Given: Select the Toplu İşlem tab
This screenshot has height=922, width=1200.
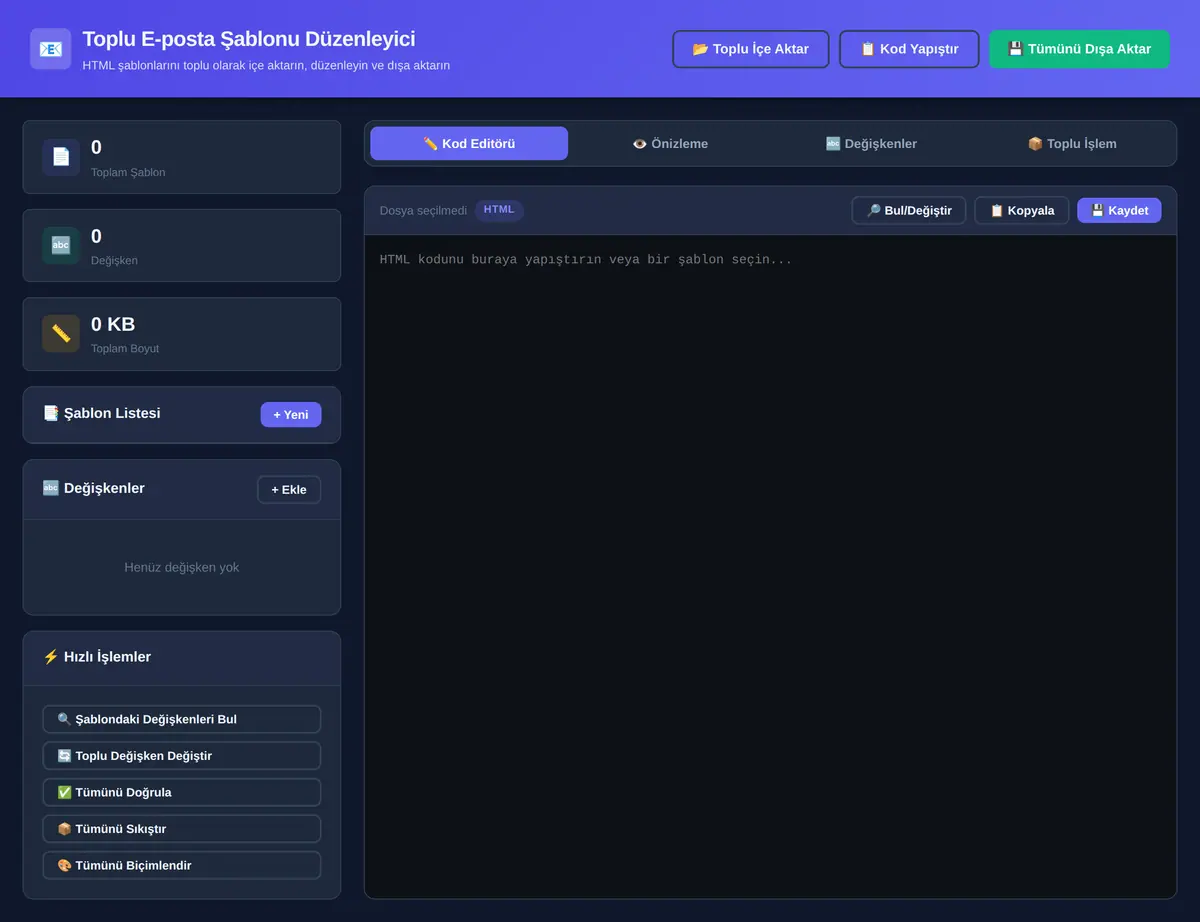Looking at the screenshot, I should point(1072,143).
